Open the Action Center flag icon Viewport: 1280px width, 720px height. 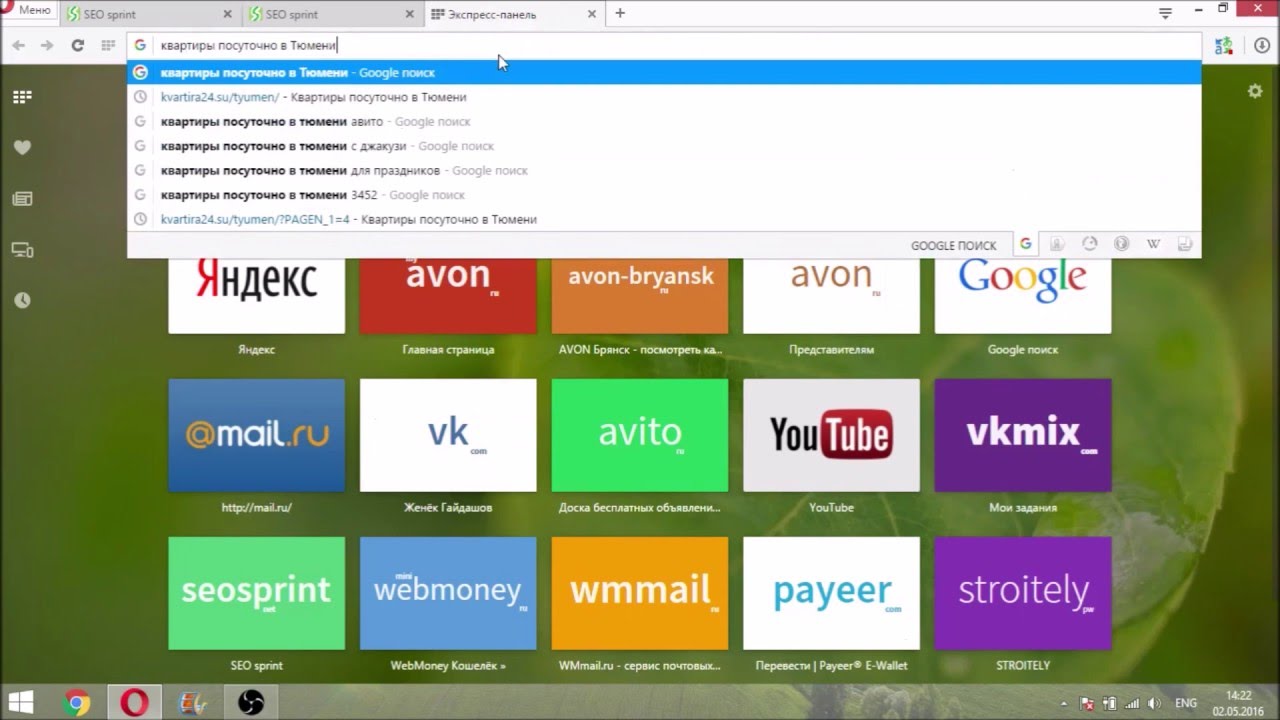tap(1086, 704)
